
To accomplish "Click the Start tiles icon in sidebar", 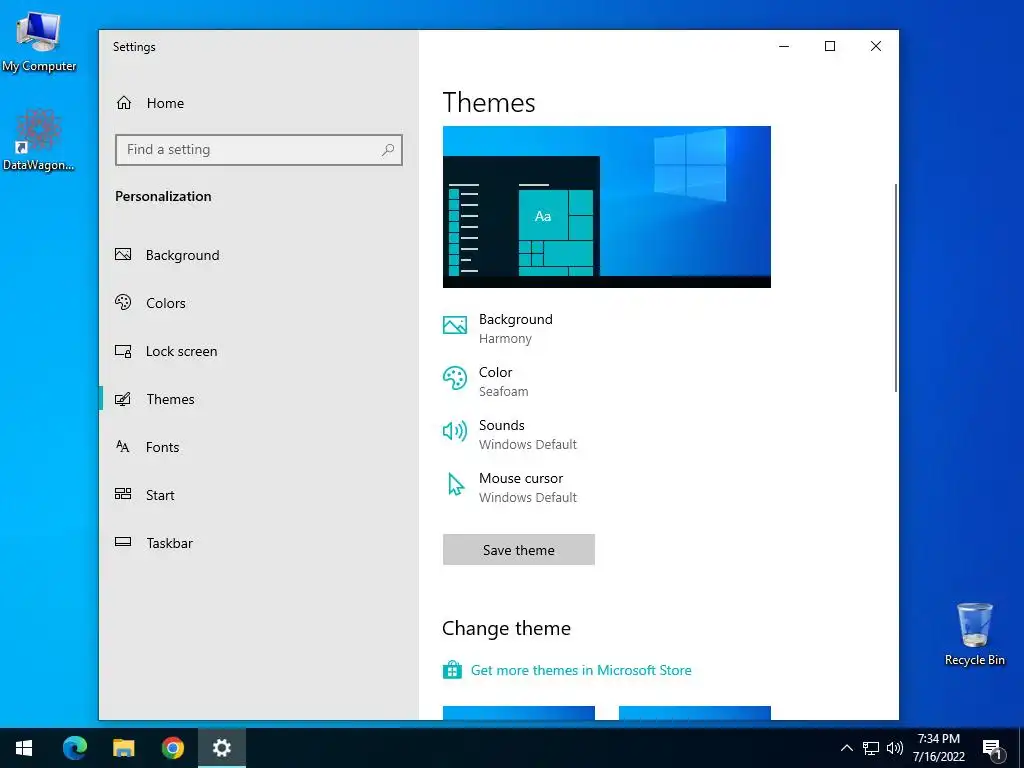I will (123, 494).
